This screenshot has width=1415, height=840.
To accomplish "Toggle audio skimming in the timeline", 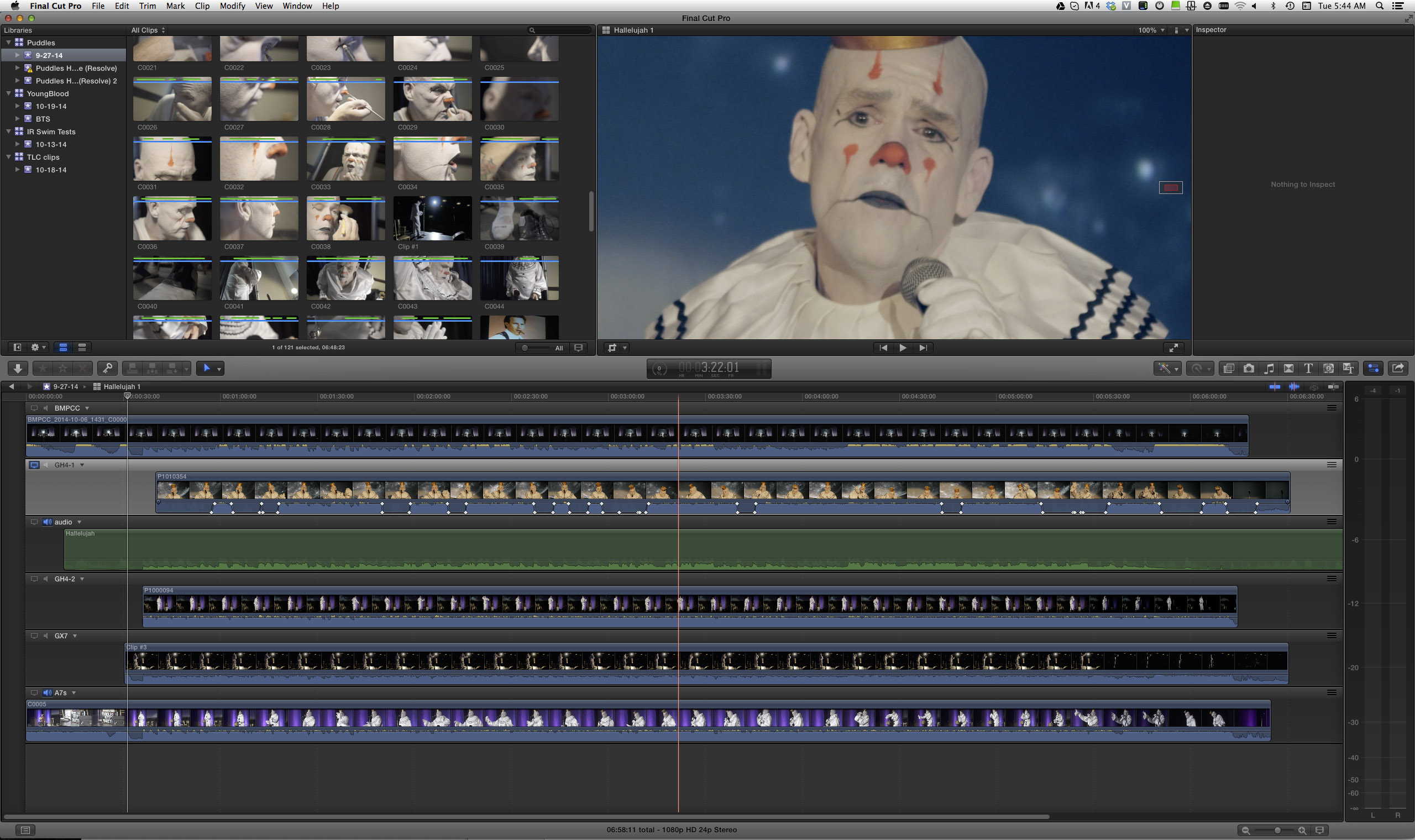I will (1294, 387).
